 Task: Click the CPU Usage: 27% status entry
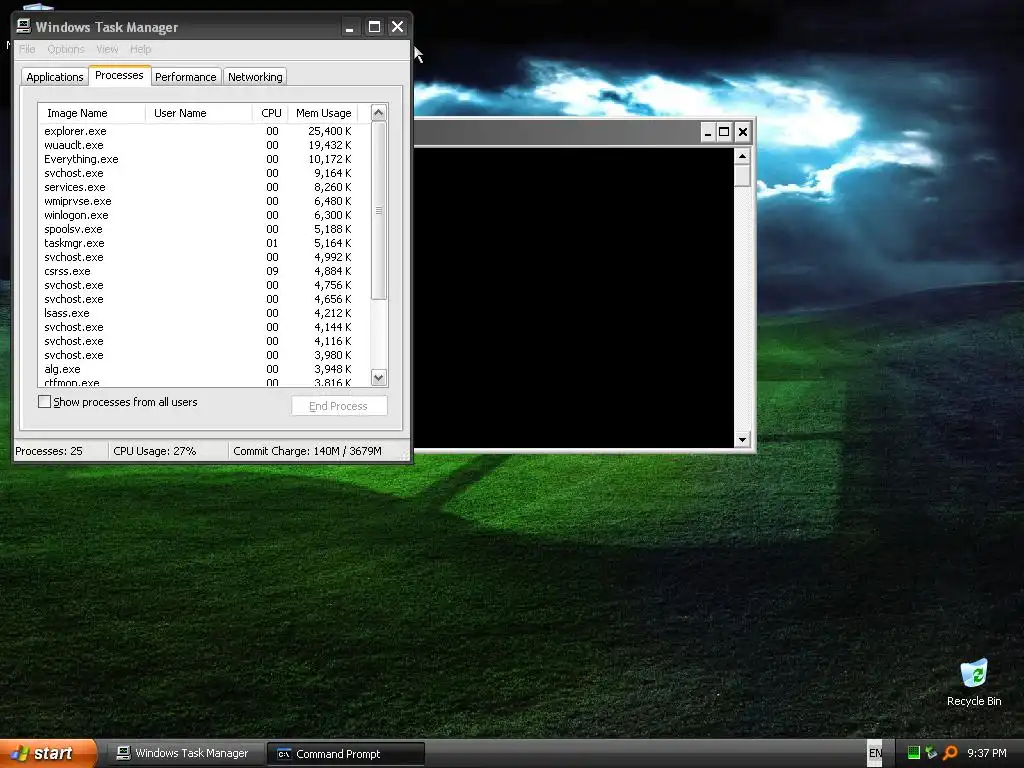168,451
